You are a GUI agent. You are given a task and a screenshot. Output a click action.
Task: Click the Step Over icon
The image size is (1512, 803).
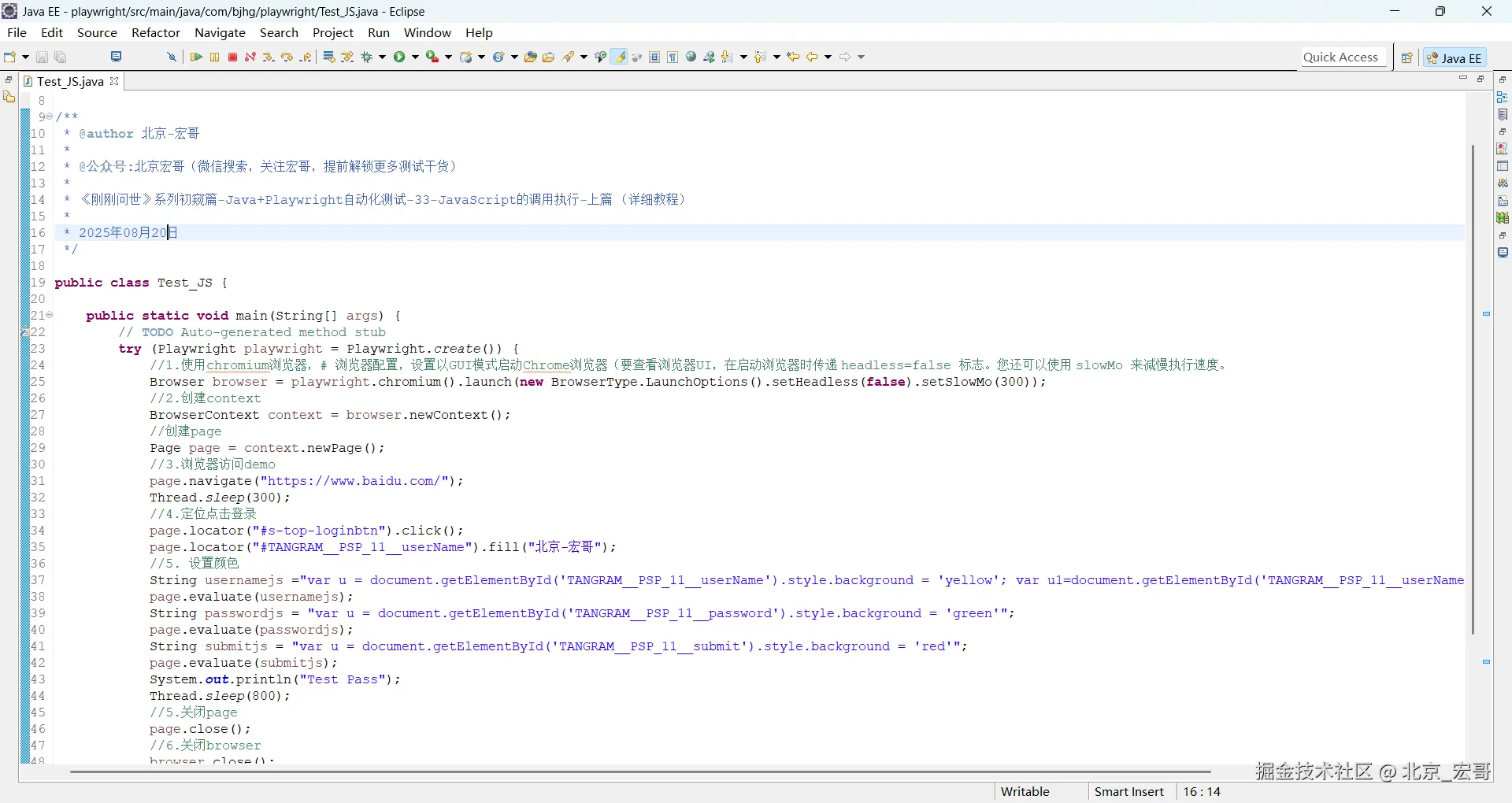287,57
